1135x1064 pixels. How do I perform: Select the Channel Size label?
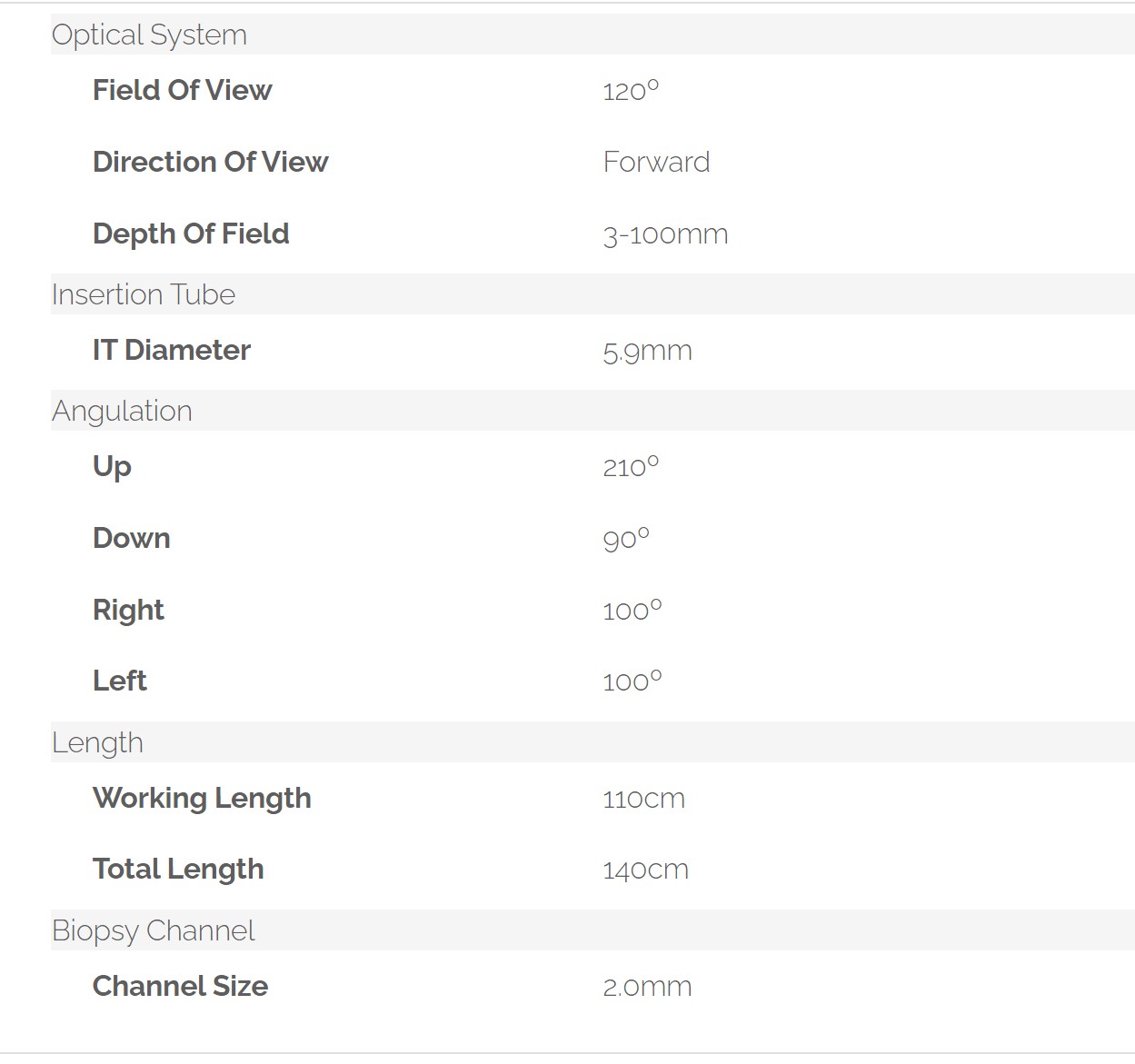click(x=180, y=986)
